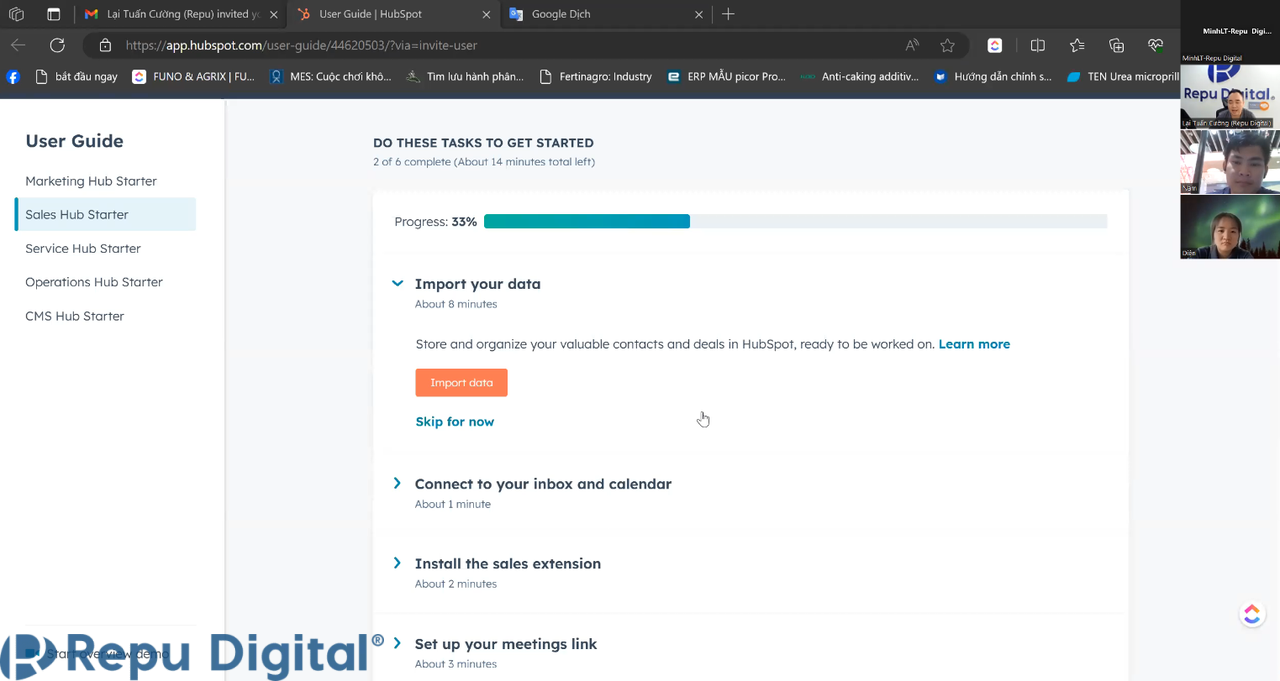The image size is (1280, 681).
Task: Select Lại Tuấn Cường video thumbnail
Action: tap(1230, 96)
